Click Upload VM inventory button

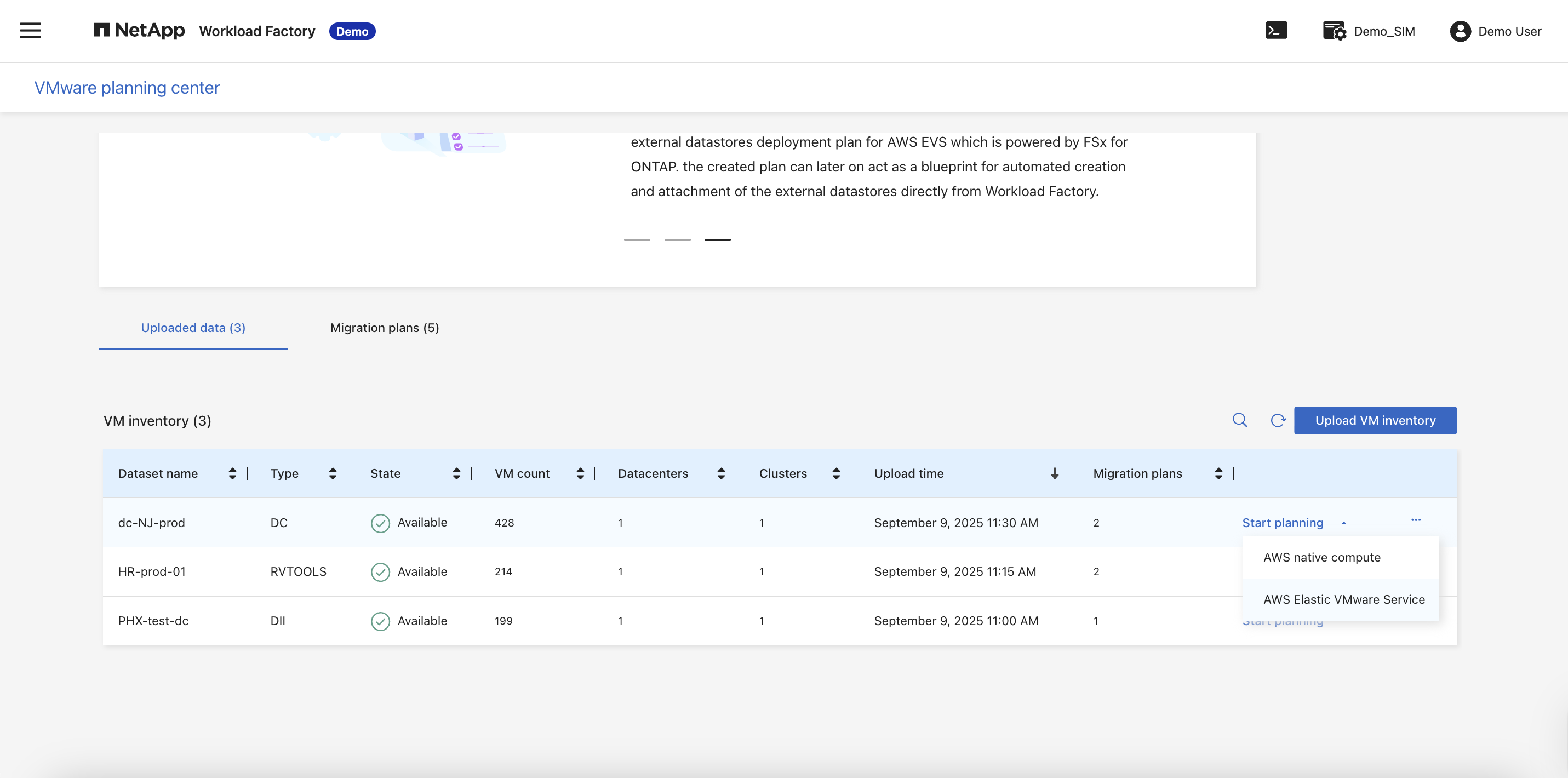point(1375,421)
